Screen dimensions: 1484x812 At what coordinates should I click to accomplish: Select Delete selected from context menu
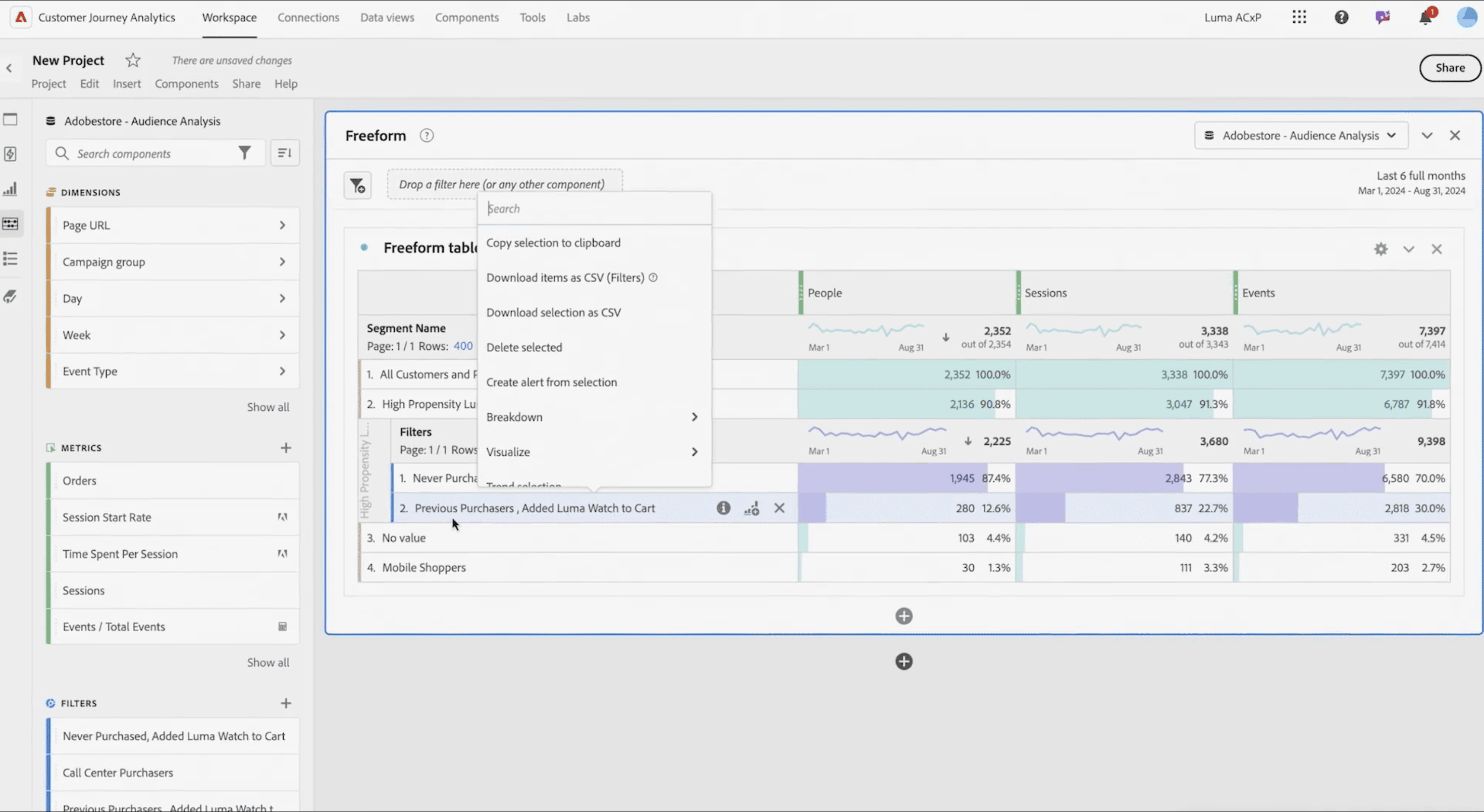tap(523, 347)
